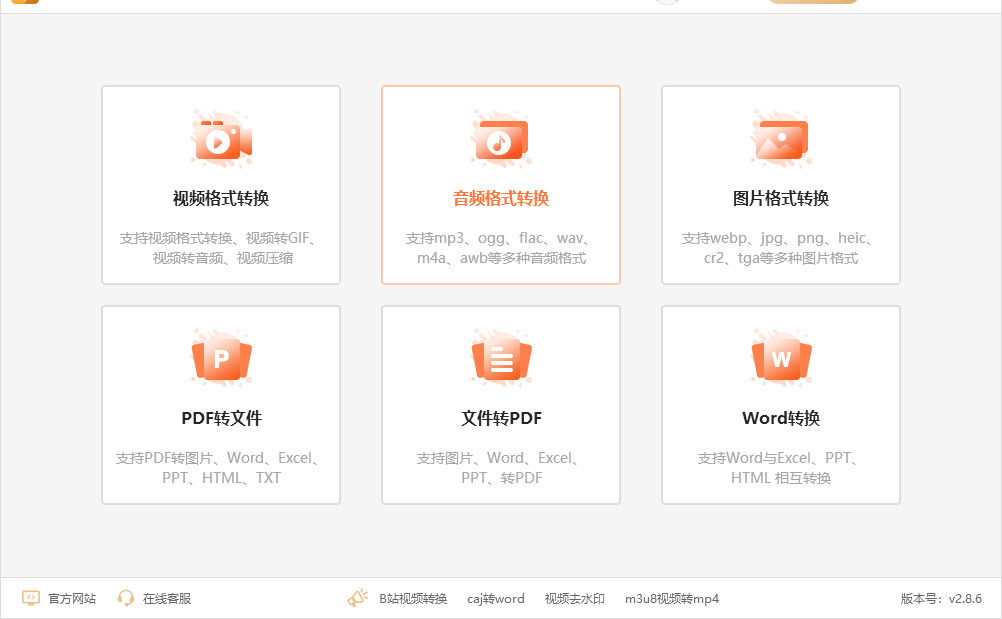Screen dimensions: 1002x619
Task: Click the video camera icon for 视频格式转换
Action: pyautogui.click(x=221, y=140)
